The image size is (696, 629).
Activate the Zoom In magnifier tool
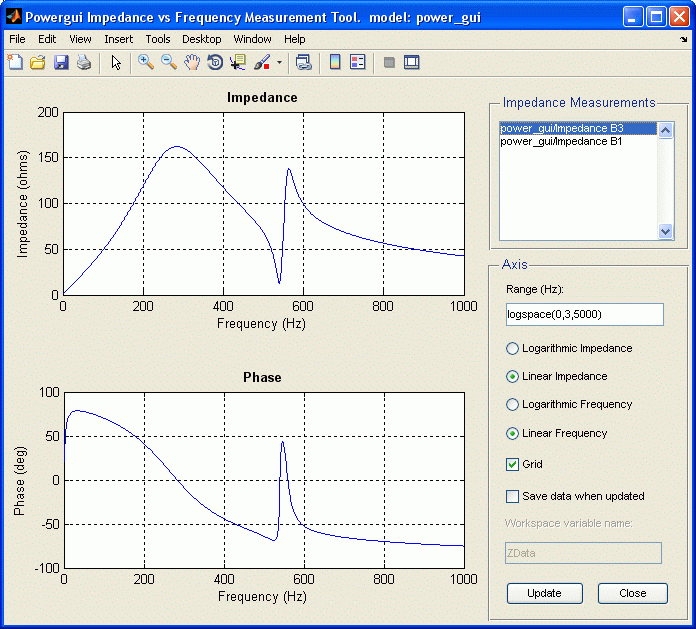click(146, 62)
